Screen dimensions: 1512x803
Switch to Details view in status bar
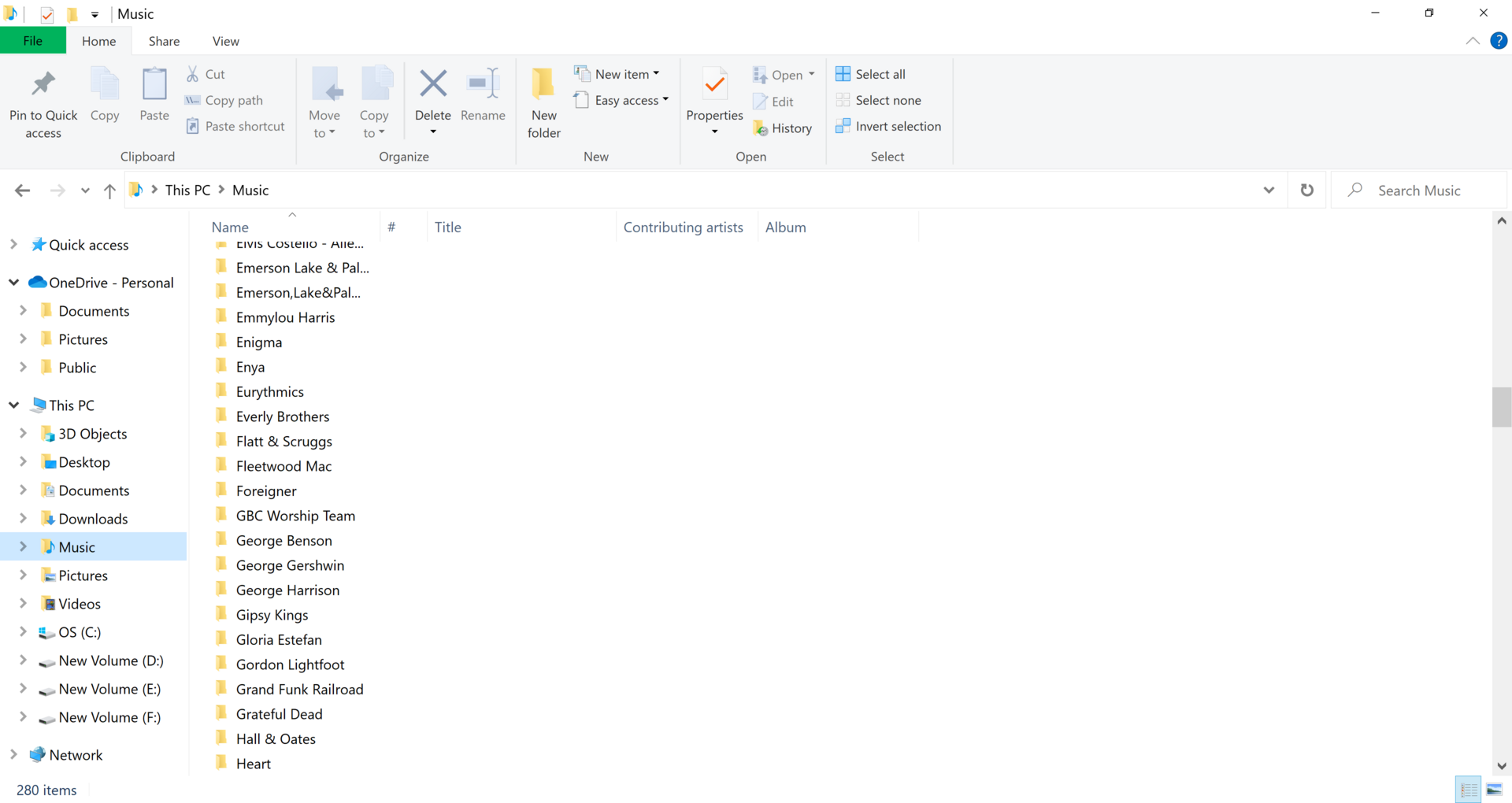pos(1469,790)
